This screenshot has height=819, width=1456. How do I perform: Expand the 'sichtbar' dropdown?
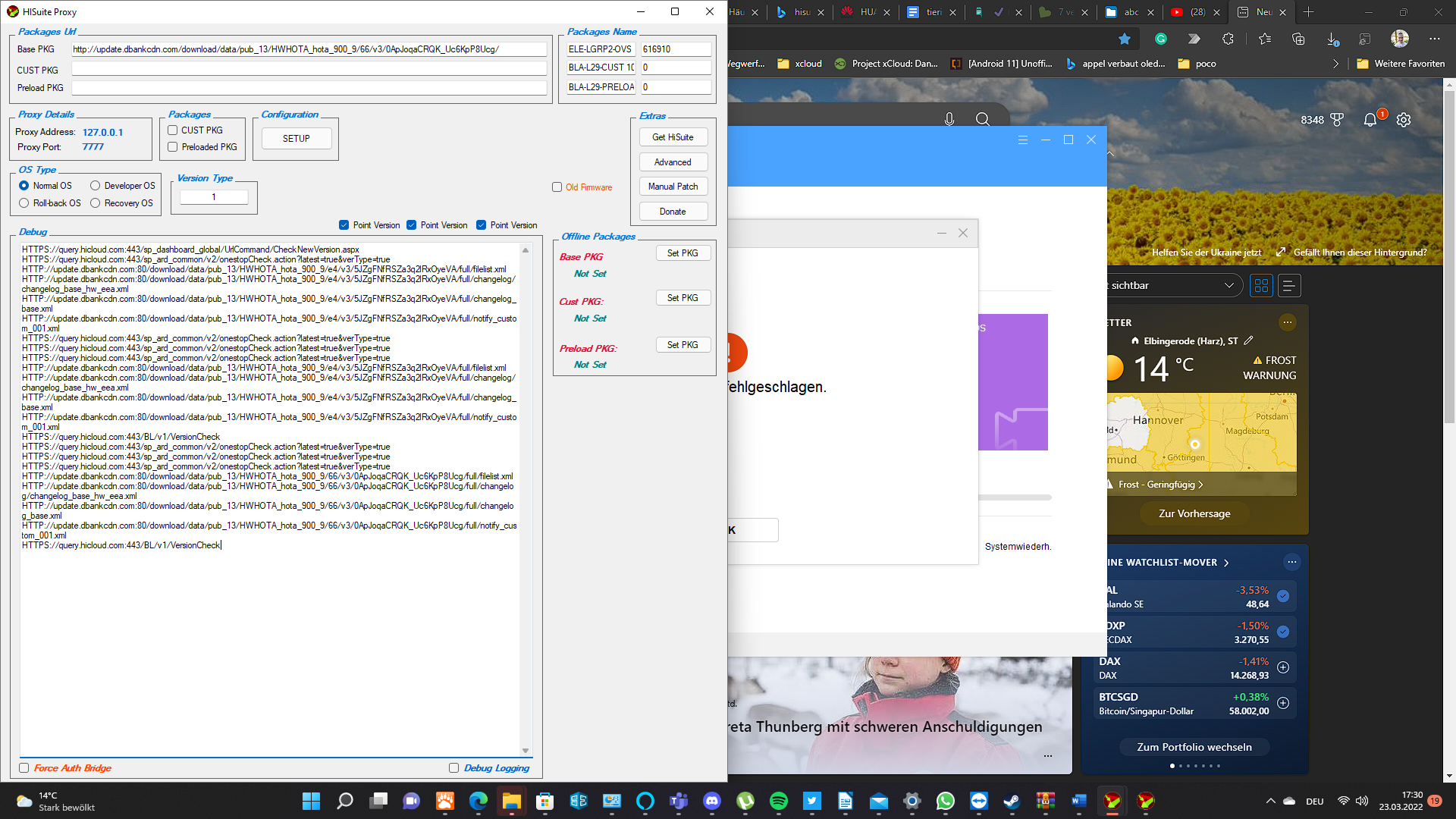tap(1174, 286)
